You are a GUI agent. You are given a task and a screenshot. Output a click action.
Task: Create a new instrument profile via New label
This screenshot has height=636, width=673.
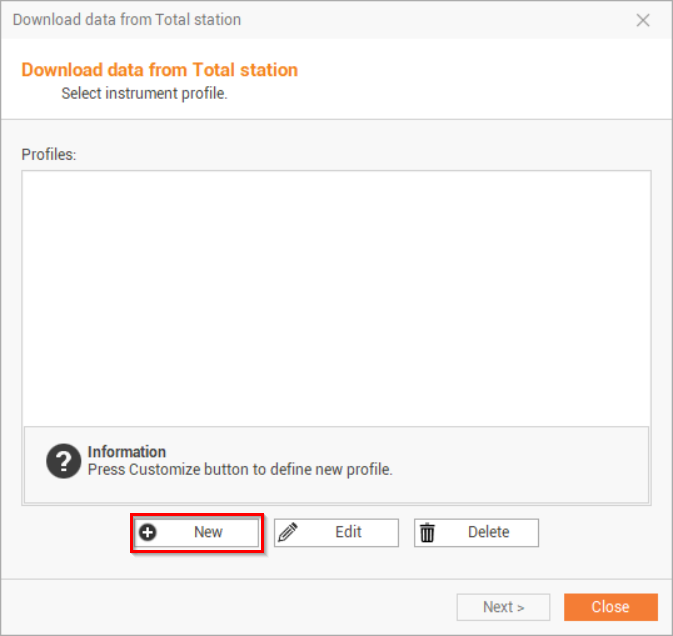click(x=208, y=532)
